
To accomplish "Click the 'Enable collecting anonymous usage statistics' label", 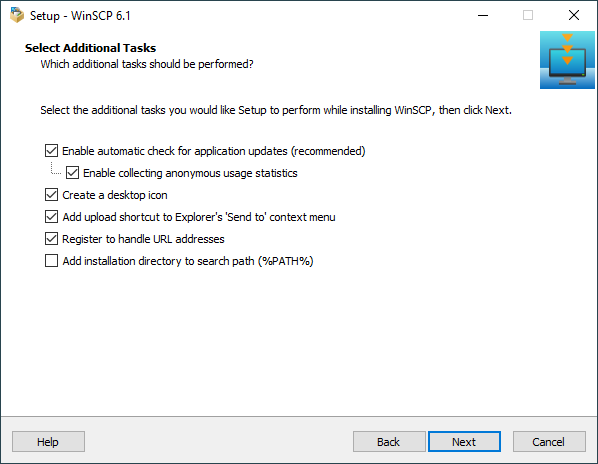I will click(190, 173).
